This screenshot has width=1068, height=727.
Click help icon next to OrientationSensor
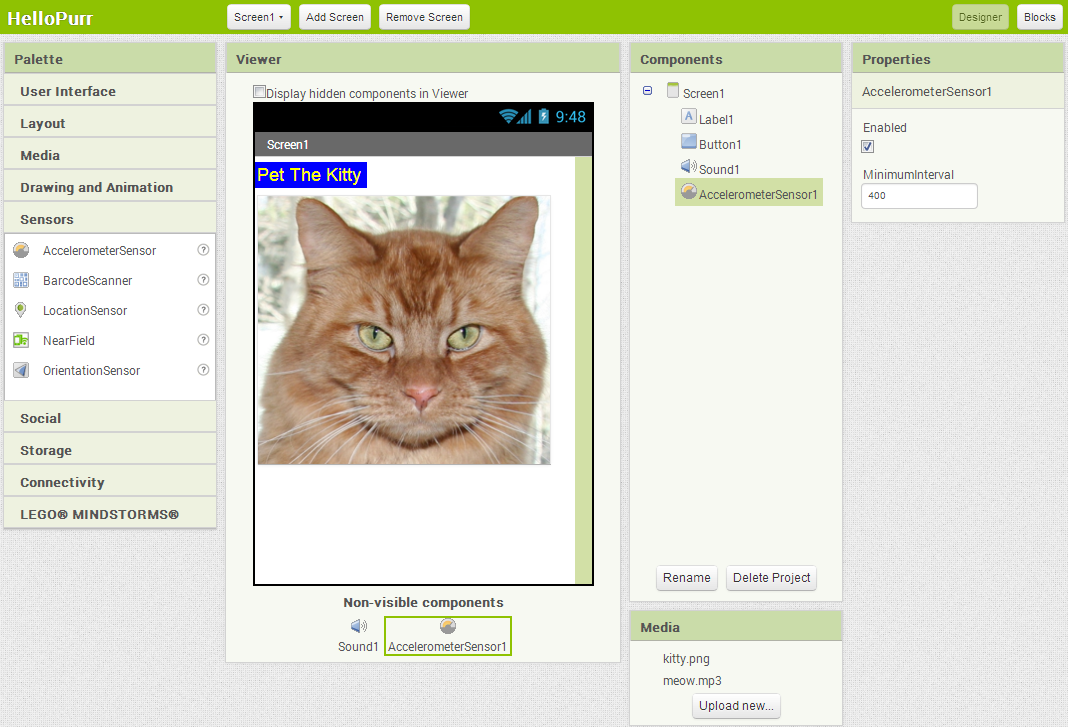203,370
